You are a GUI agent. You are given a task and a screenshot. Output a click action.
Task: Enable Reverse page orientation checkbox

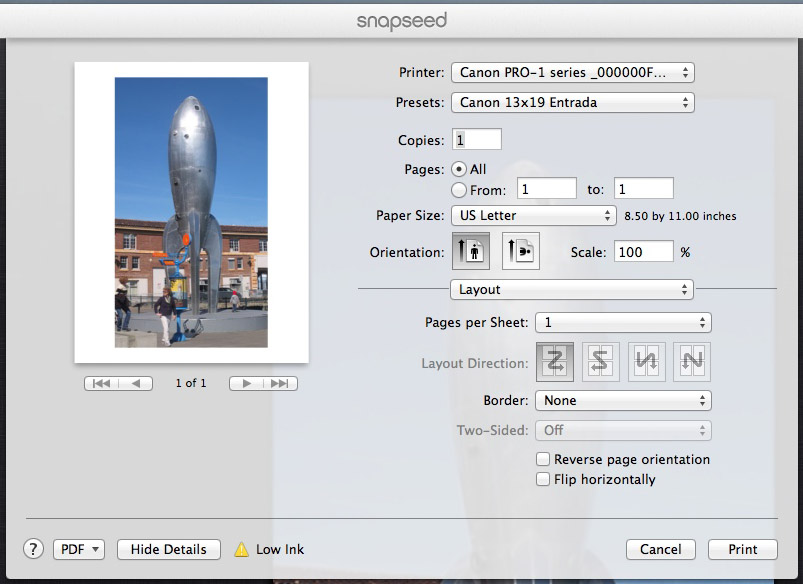(543, 459)
